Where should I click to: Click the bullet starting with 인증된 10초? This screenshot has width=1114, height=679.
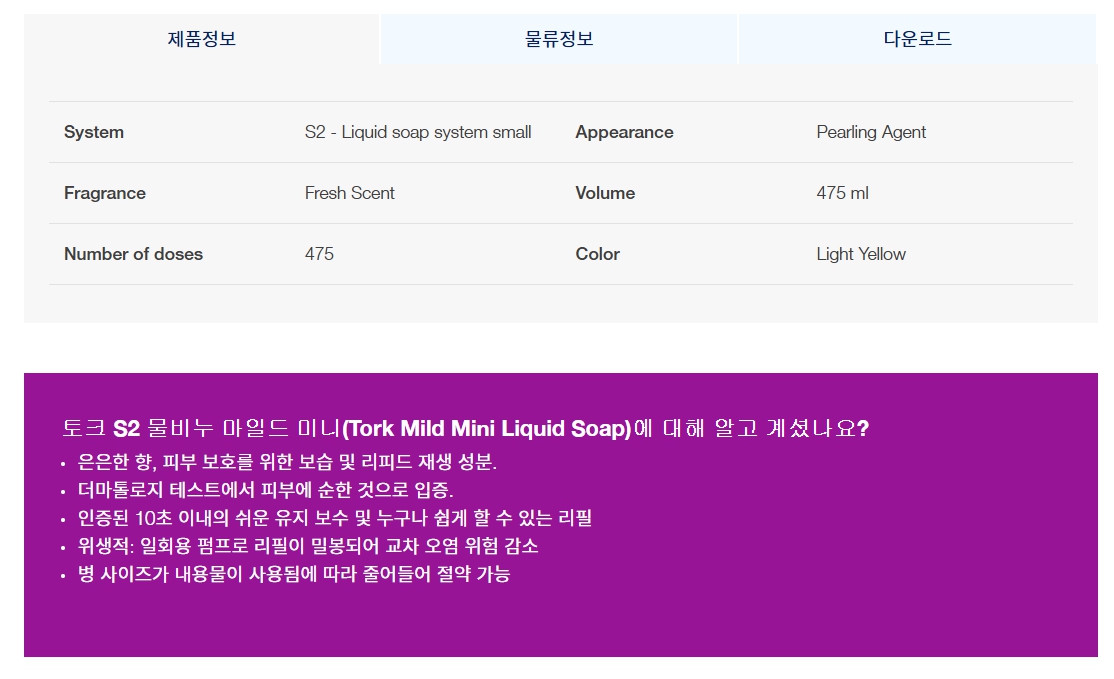(x=335, y=518)
